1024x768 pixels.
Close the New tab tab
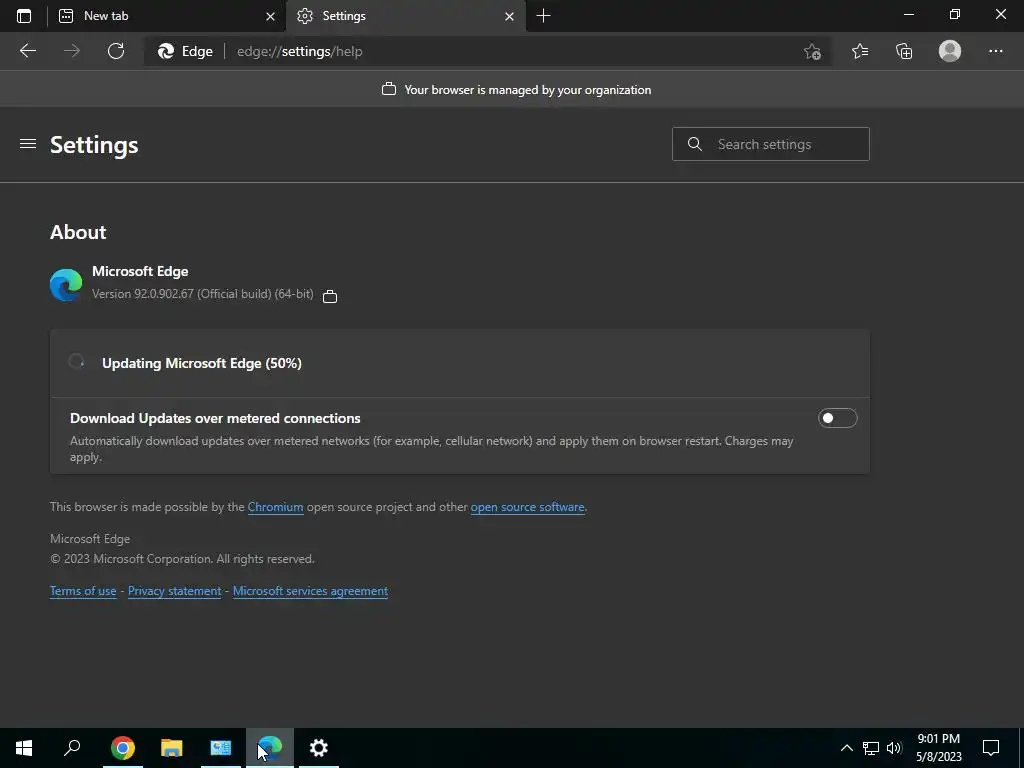coord(270,16)
